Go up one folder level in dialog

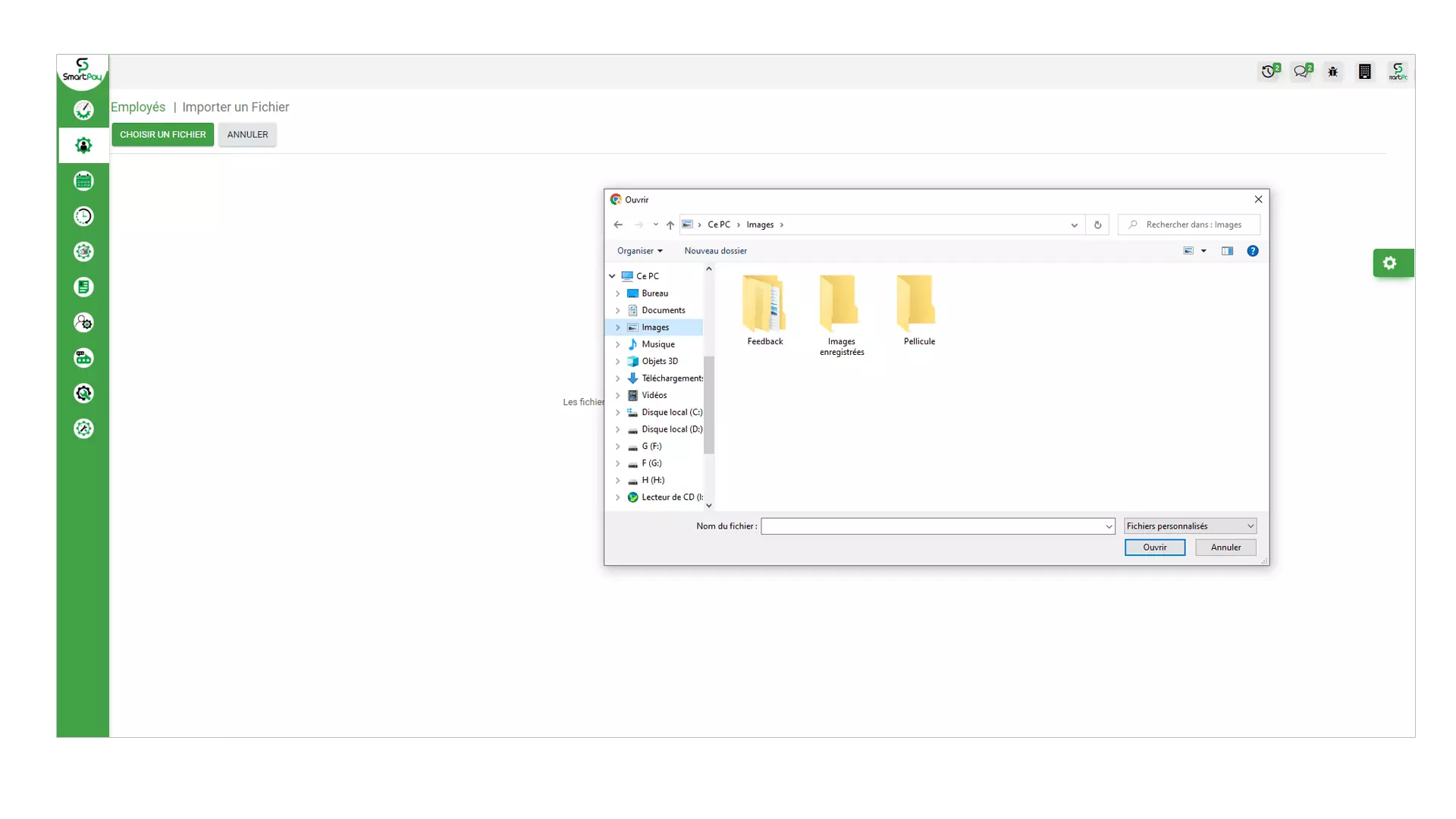[670, 224]
